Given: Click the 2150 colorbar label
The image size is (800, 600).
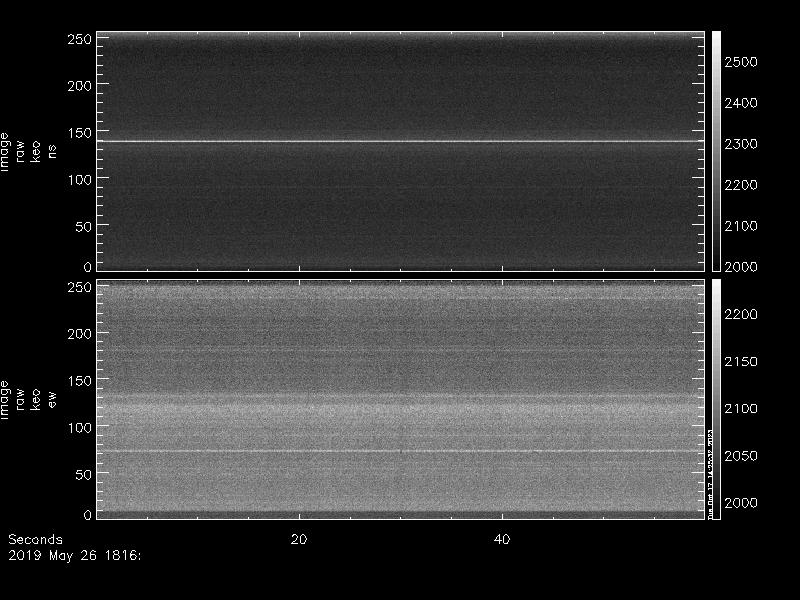Looking at the screenshot, I should (x=741, y=361).
